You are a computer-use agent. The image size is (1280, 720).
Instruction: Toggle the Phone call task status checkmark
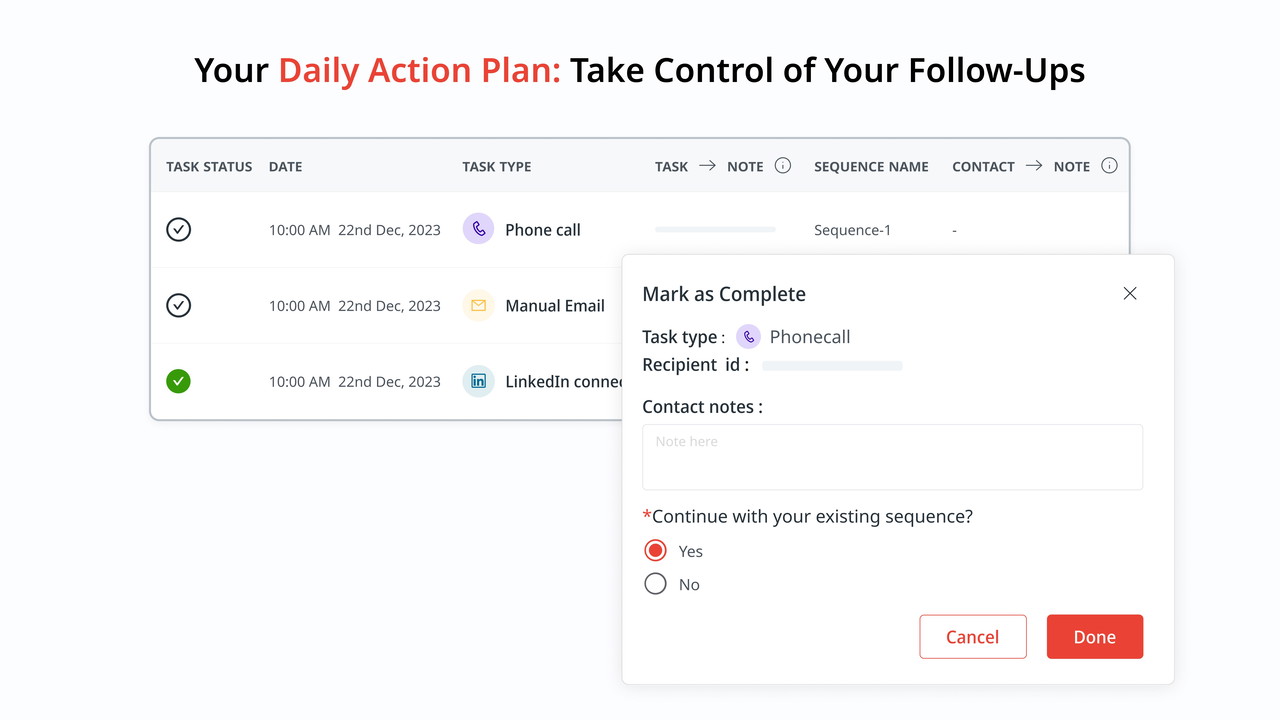(x=178, y=229)
